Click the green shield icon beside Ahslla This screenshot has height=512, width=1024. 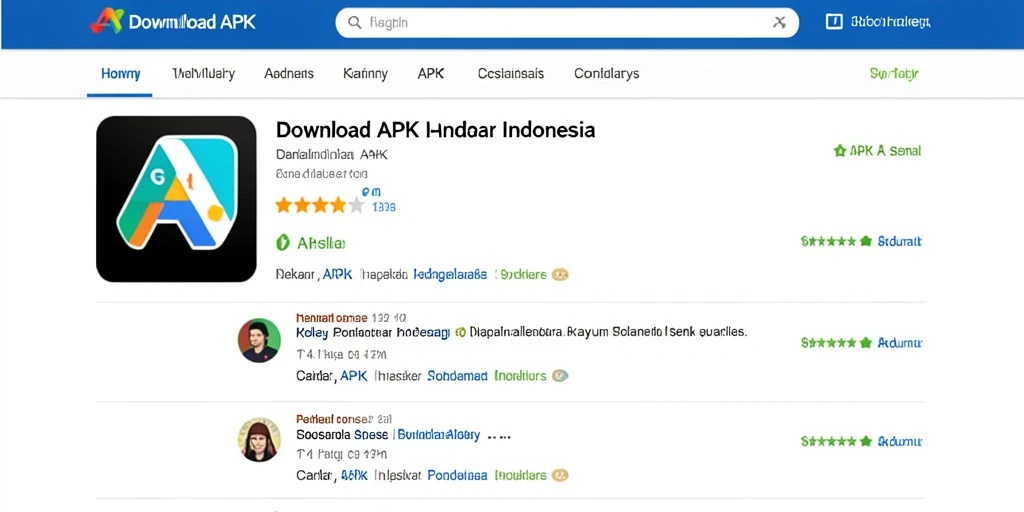[x=282, y=244]
